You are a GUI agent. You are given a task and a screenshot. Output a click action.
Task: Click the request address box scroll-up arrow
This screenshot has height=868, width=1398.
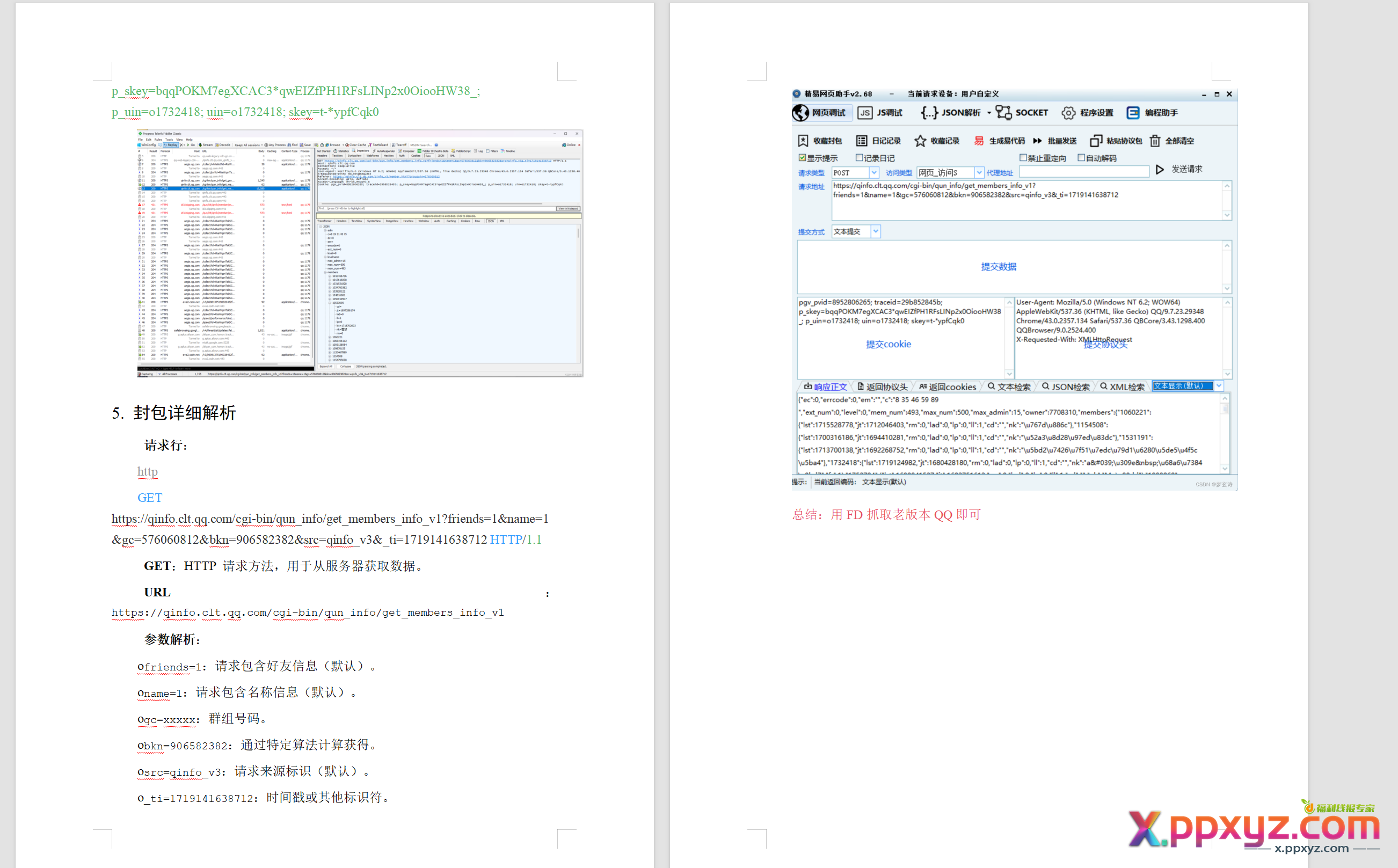click(1227, 185)
